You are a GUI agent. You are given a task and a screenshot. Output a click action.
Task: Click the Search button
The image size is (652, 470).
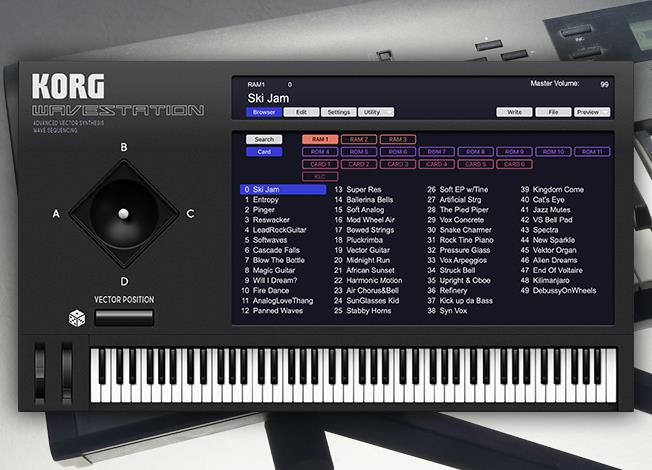coord(264,139)
